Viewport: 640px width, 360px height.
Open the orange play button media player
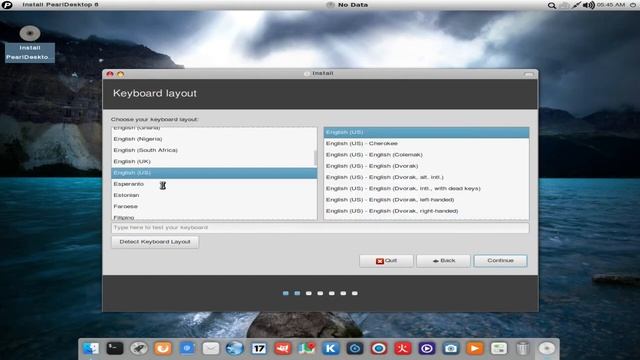(474, 348)
